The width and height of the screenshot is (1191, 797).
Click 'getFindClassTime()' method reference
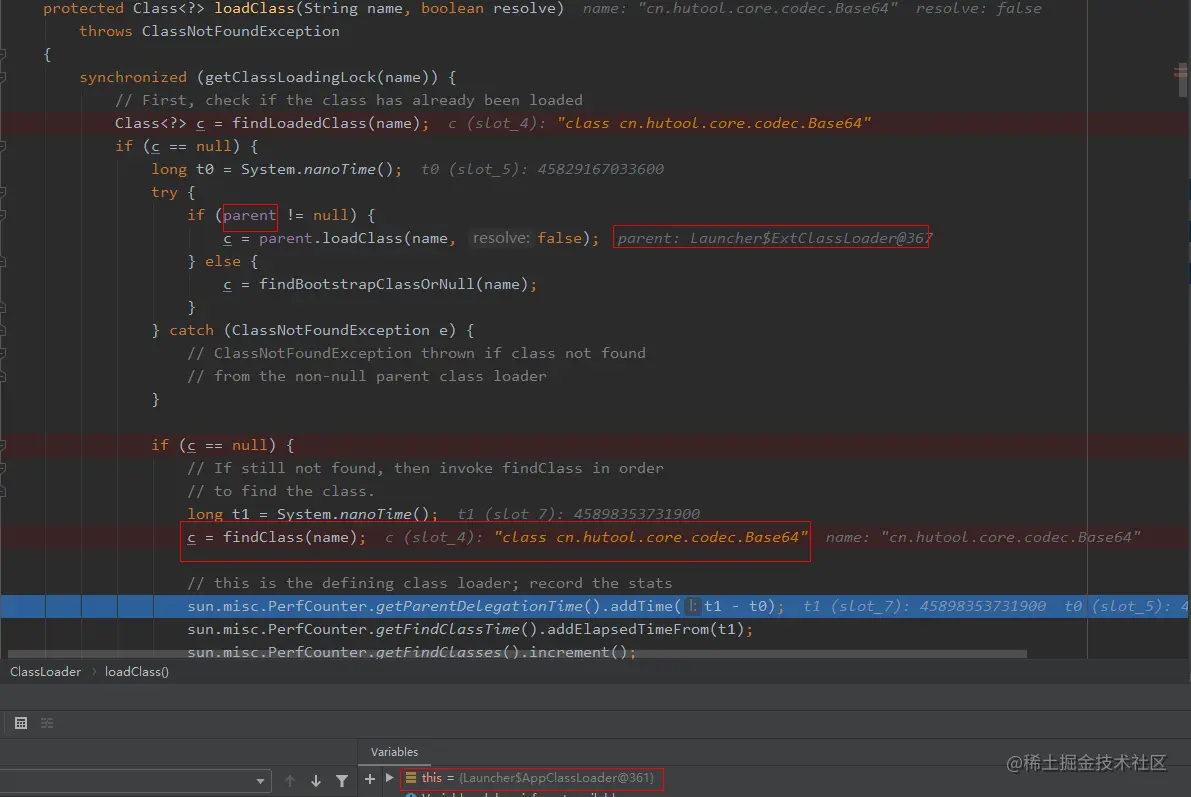pos(457,629)
